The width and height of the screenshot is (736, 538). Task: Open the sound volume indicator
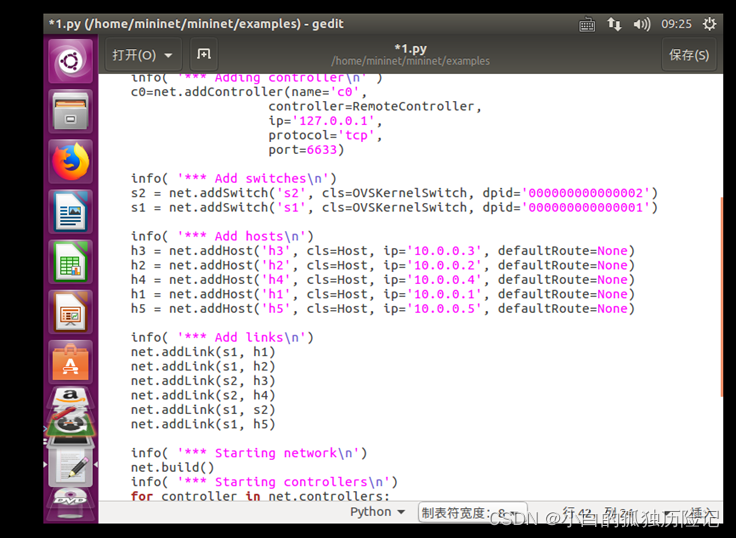coord(642,24)
